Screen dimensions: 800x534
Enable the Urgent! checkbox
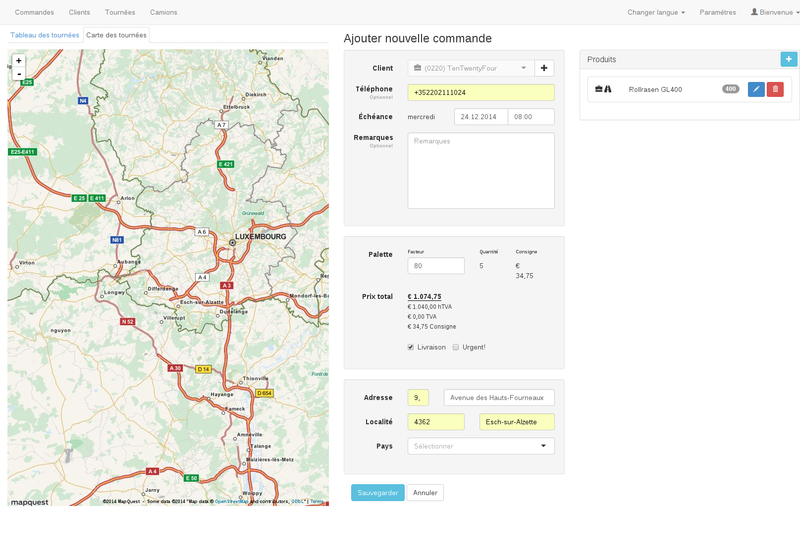[456, 347]
